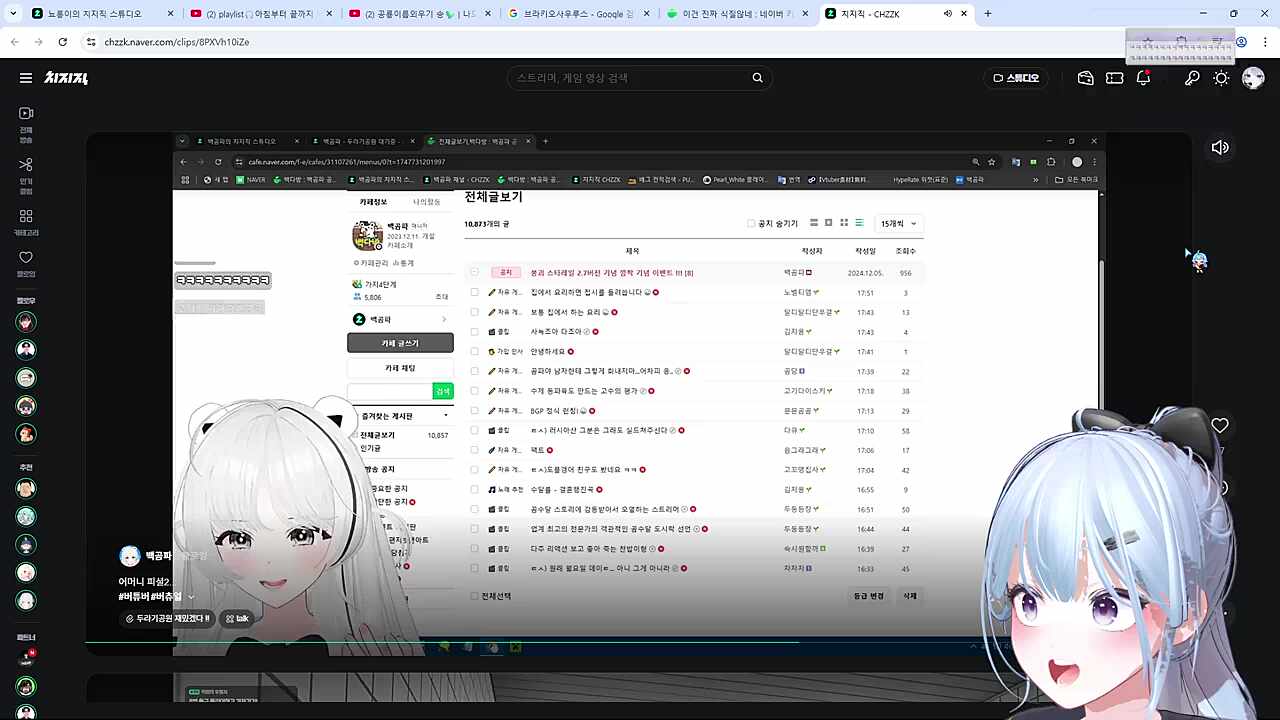1280x720 pixels.
Task: Switch theme with the sun icon
Action: [1221, 78]
